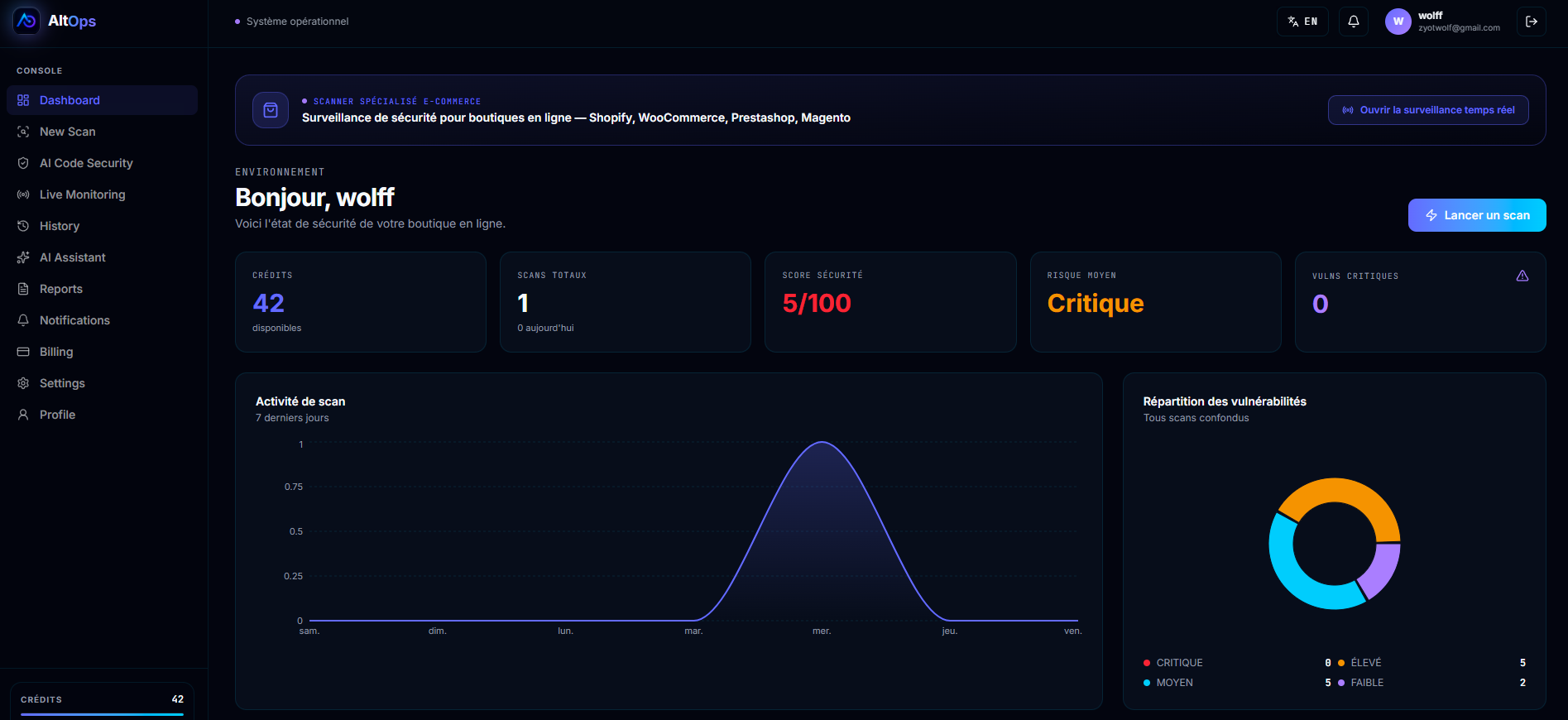This screenshot has height=720, width=1568.
Task: Toggle the CRITIQUE legend entry
Action: [1173, 663]
